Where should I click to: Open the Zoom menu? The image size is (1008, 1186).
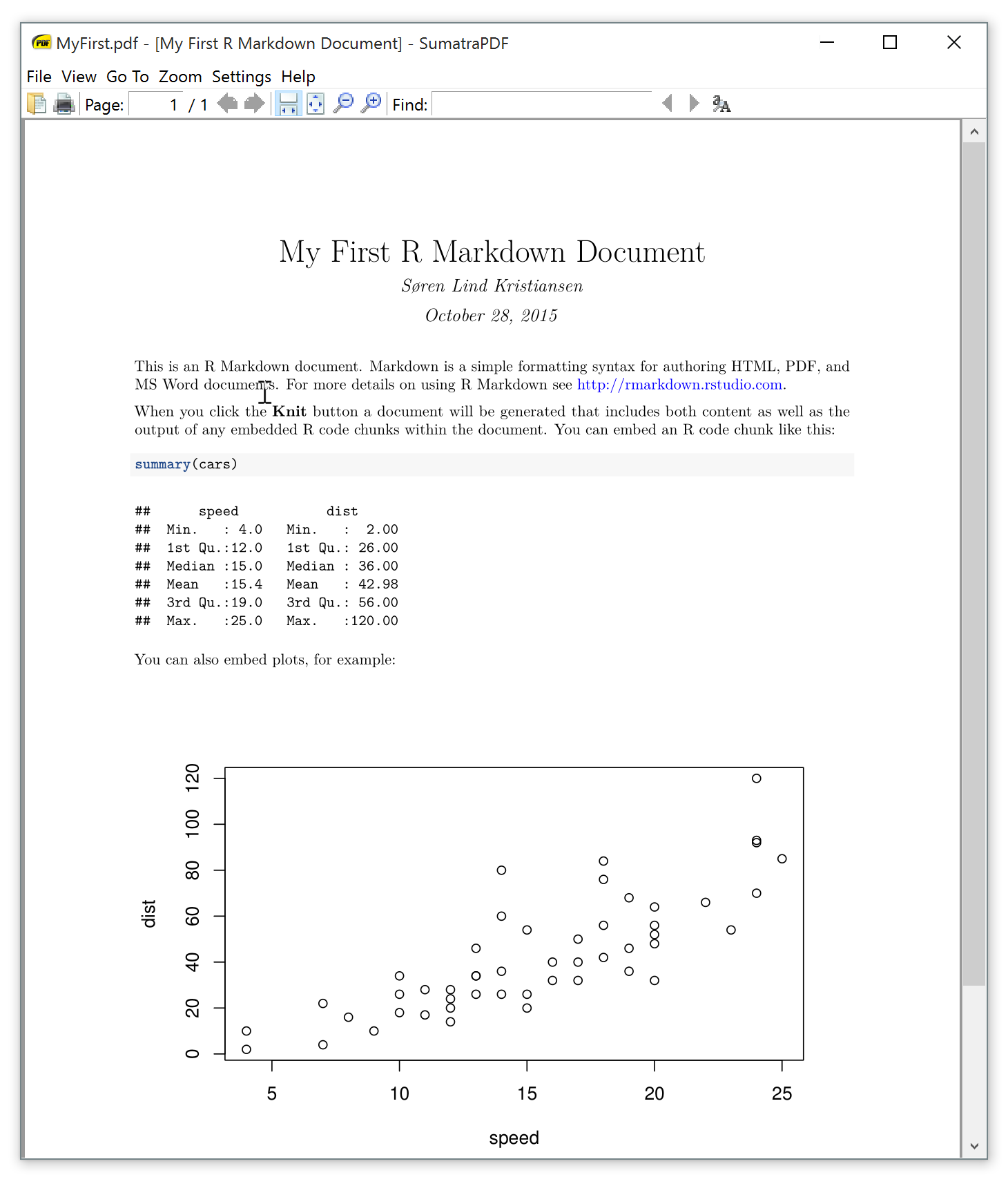point(180,77)
